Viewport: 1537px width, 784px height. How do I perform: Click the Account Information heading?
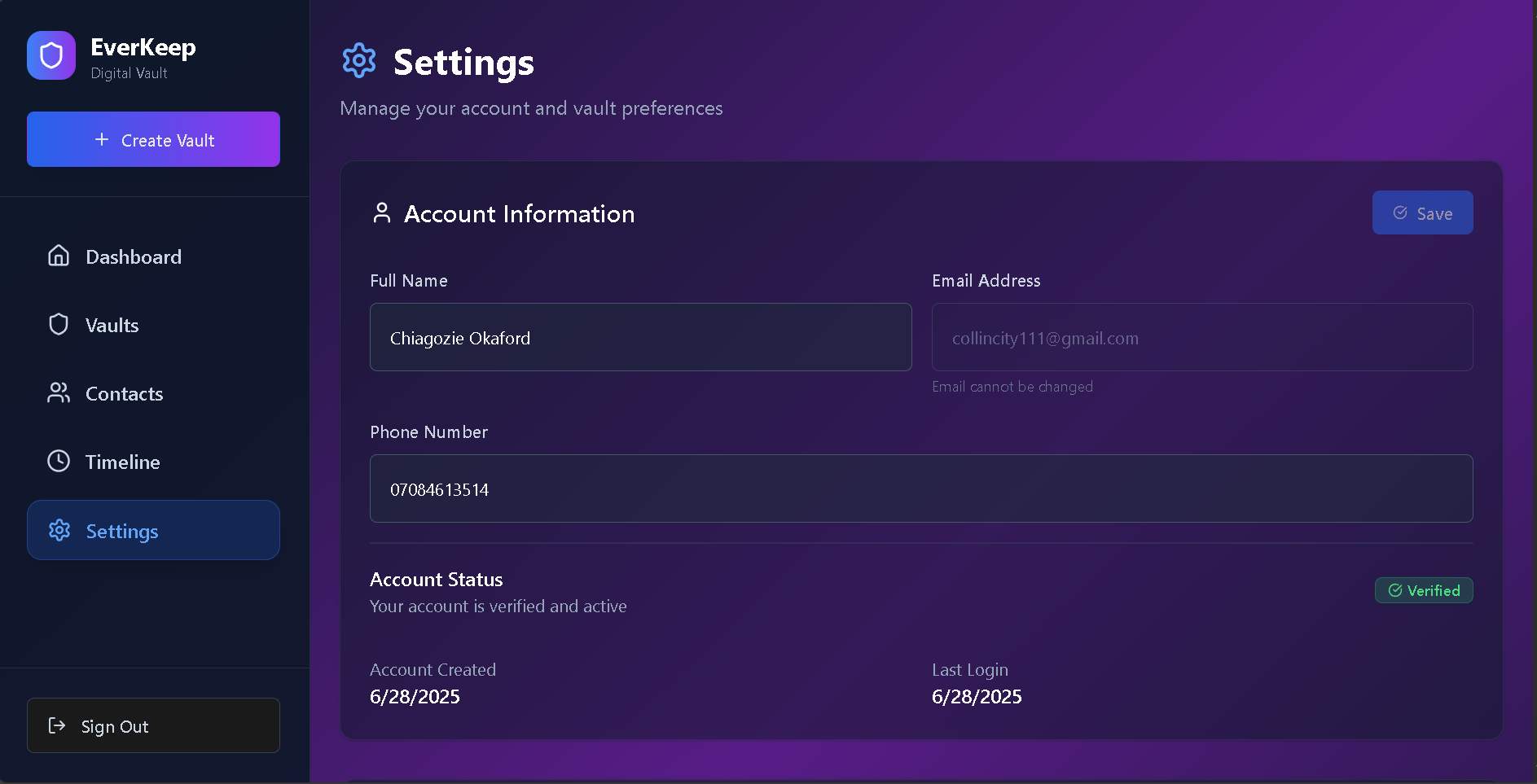coord(519,213)
